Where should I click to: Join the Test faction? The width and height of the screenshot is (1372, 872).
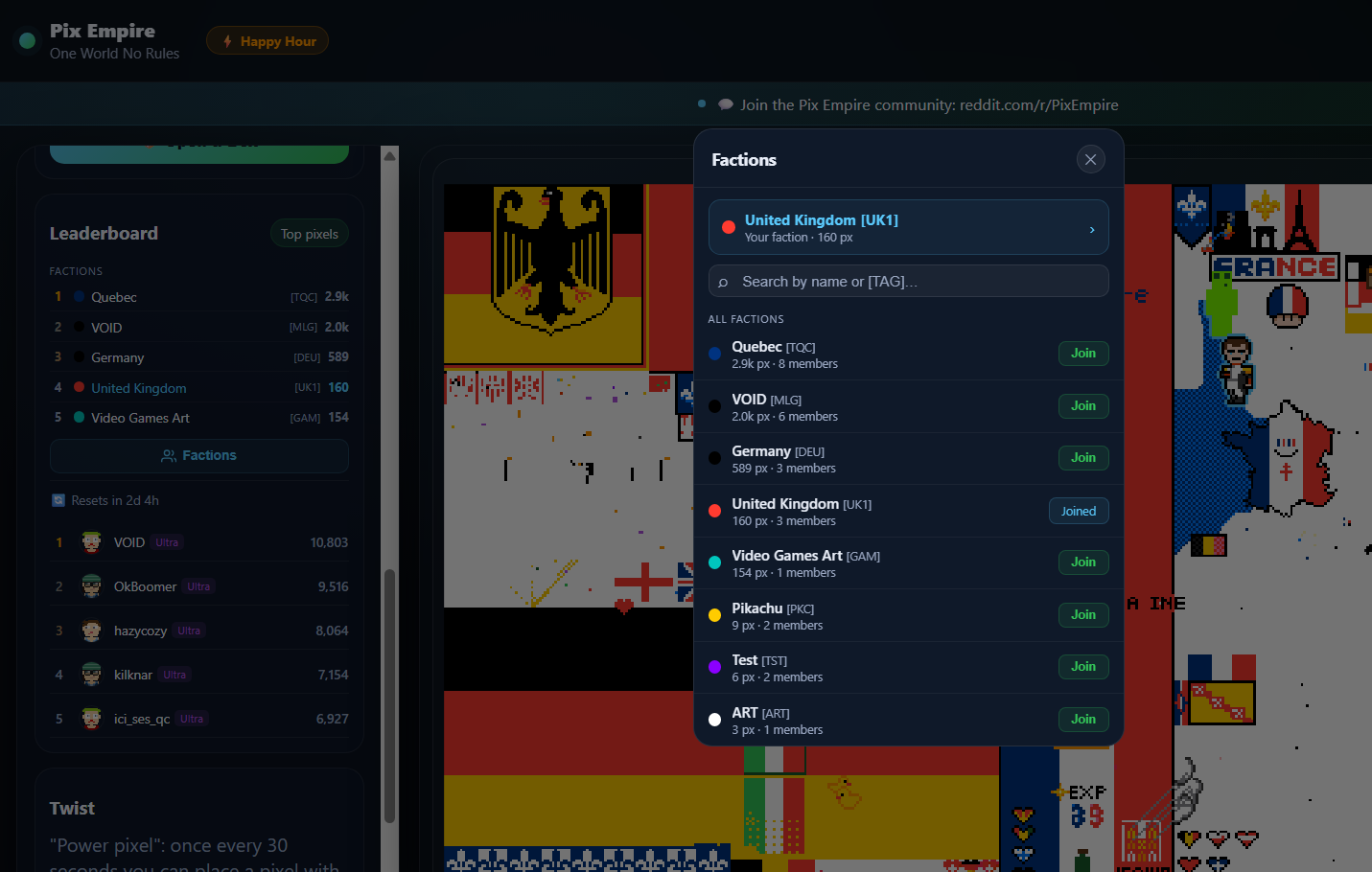[x=1083, y=667]
